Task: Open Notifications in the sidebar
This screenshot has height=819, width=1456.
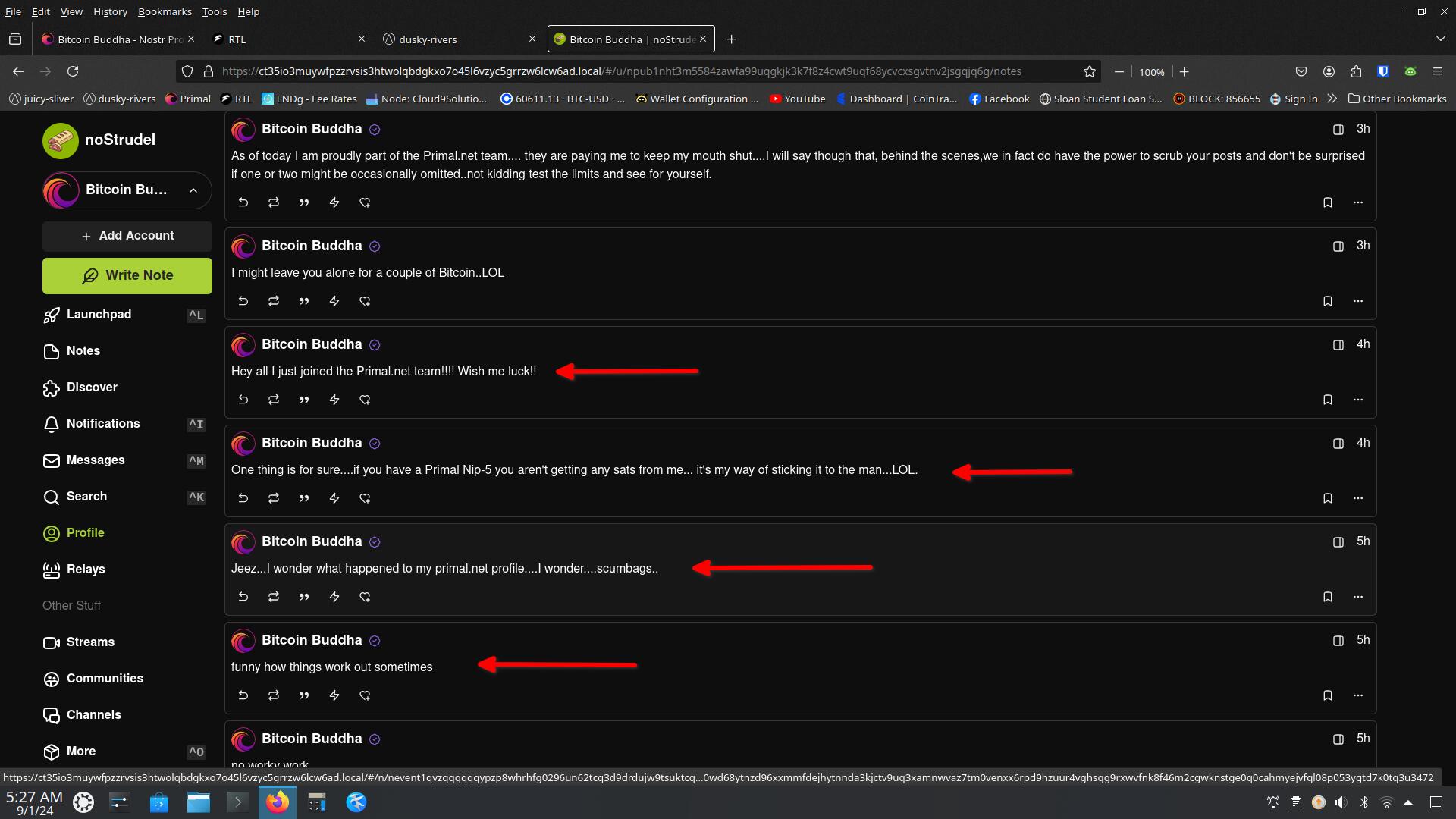Action: (126, 424)
